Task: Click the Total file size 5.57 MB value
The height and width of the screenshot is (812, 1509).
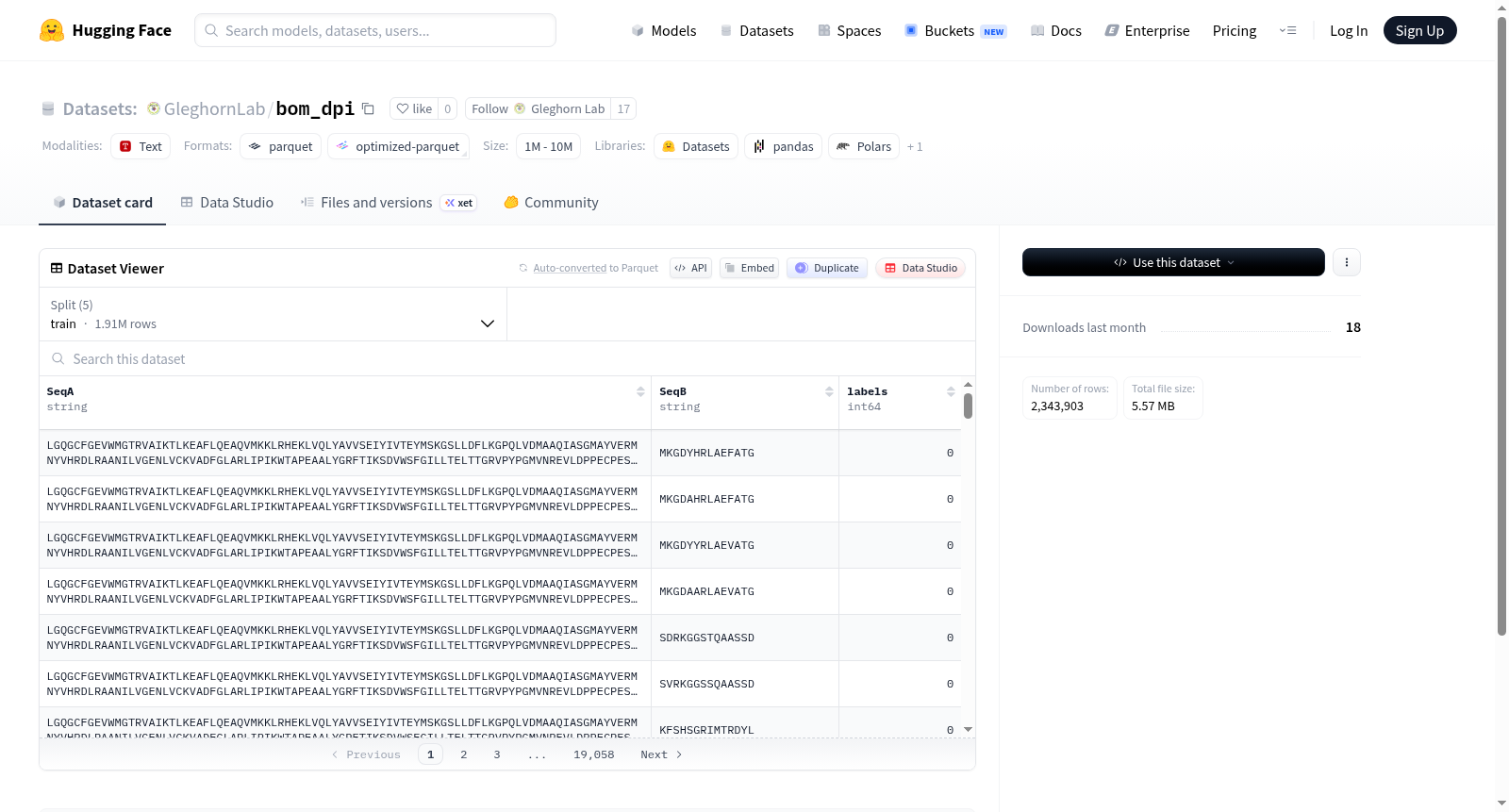Action: point(1153,406)
